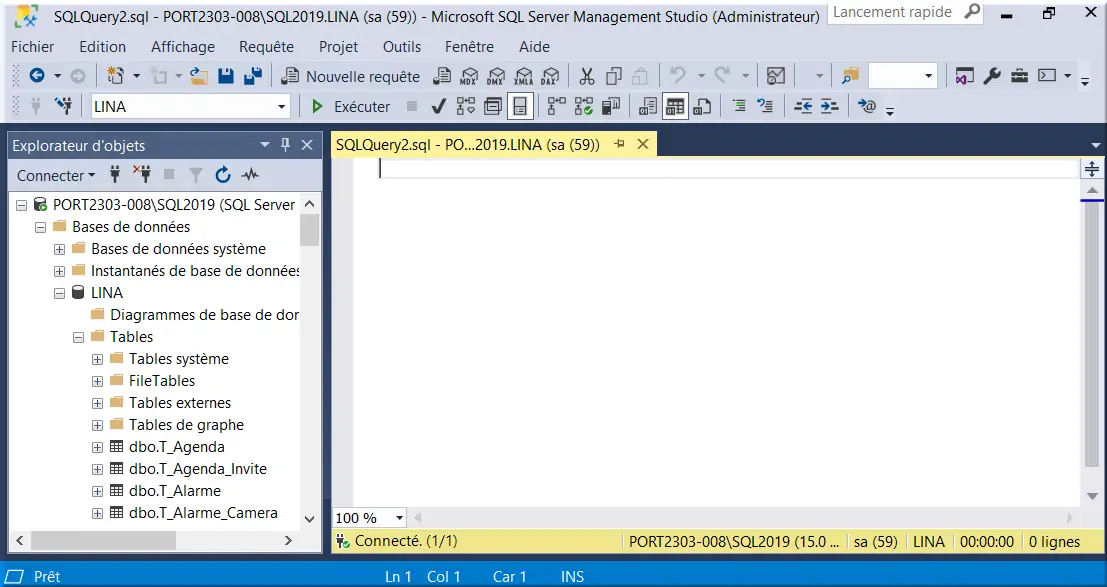Click the Save All icon
Screen dimensions: 1107x587
(x=253, y=76)
